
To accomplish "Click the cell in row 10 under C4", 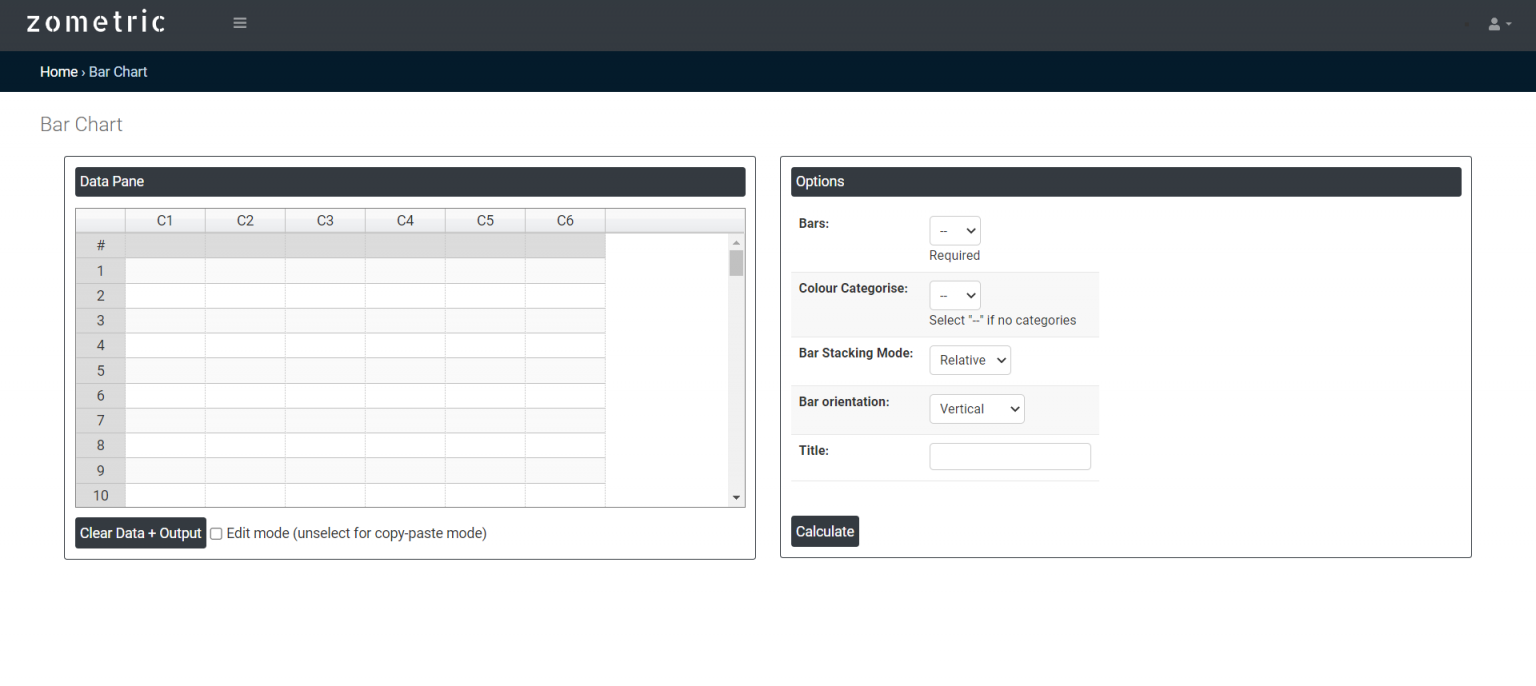I will pos(404,495).
